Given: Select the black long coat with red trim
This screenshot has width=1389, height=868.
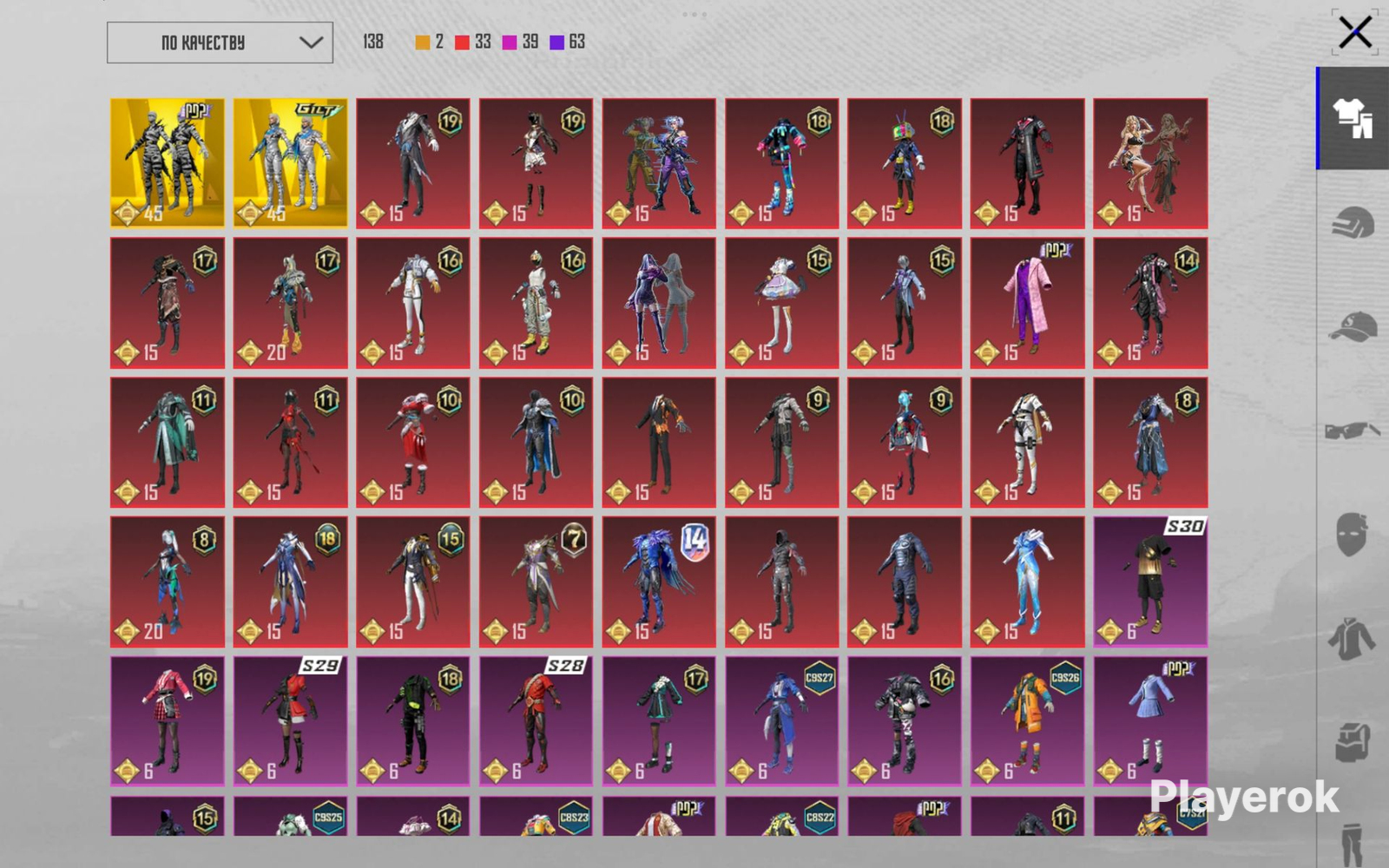Looking at the screenshot, I should pyautogui.click(x=1028, y=163).
